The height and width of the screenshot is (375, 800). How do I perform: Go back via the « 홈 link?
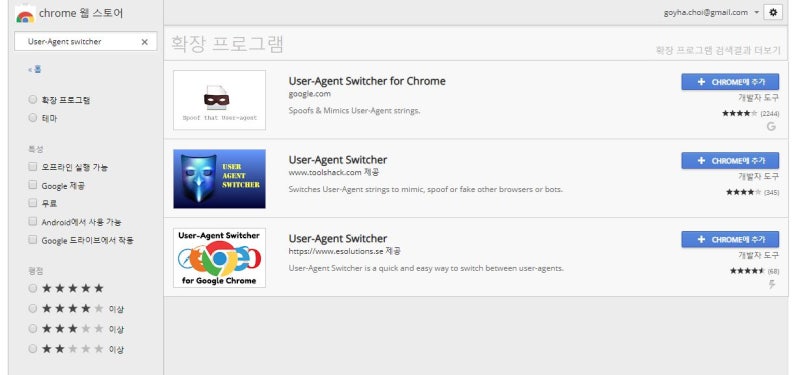(x=35, y=69)
